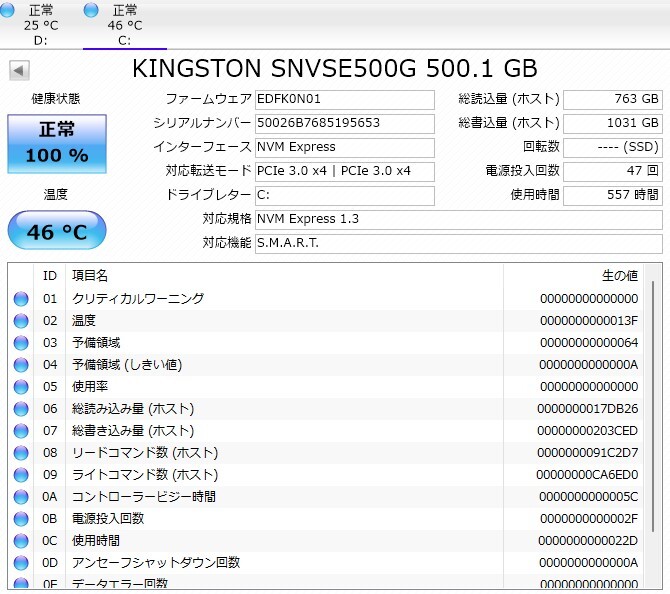This screenshot has height=594, width=670.
Task: Click the standard field NVM Express 1.3
Action: tap(458, 219)
